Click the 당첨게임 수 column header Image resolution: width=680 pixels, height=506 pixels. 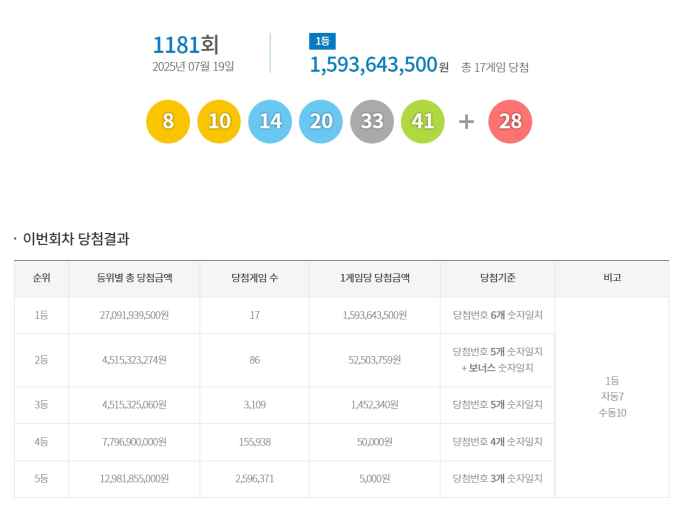click(x=255, y=277)
